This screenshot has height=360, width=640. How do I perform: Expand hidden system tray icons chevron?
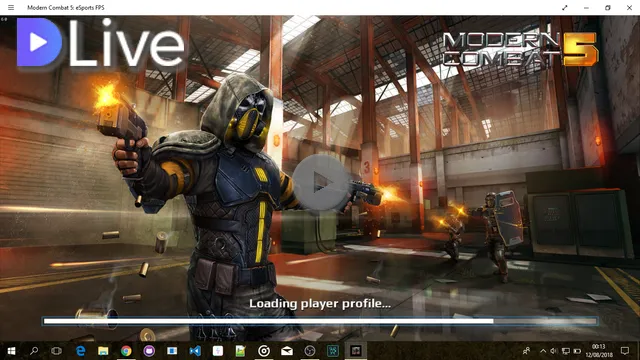point(543,351)
